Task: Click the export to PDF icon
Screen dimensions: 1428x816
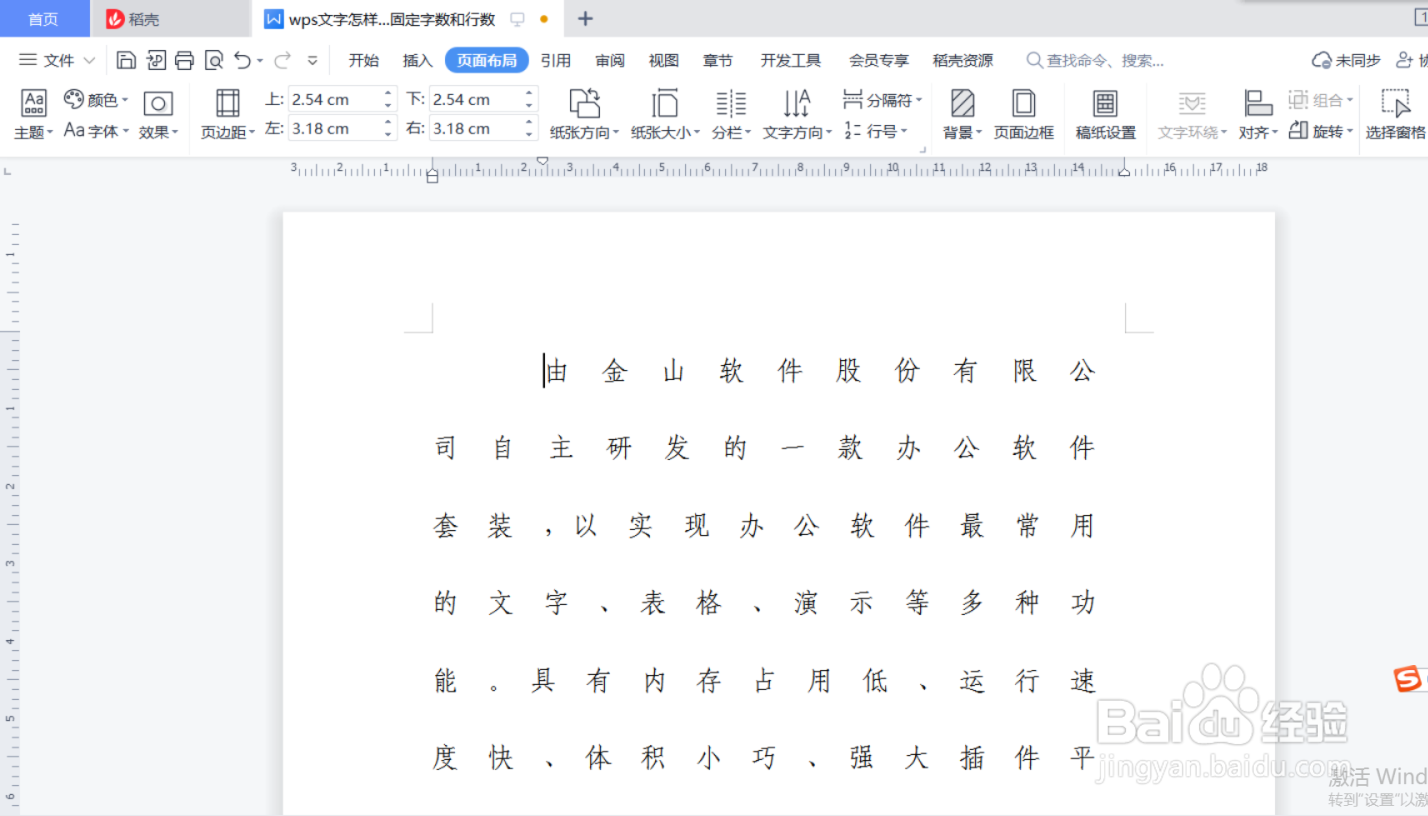Action: [x=155, y=61]
